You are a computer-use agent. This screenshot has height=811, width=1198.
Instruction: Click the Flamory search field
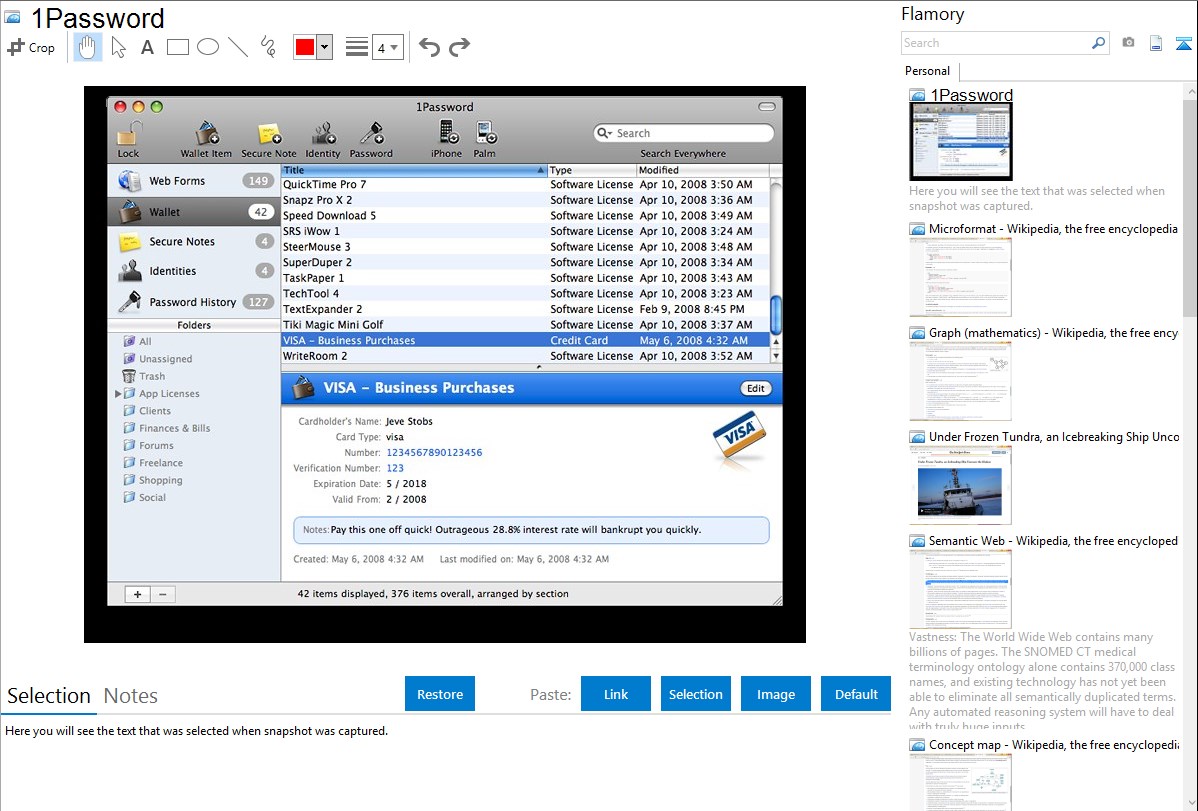point(995,43)
